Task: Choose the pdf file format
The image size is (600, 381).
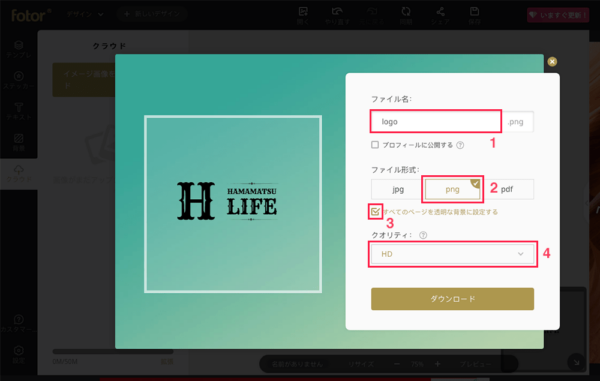Action: coord(507,189)
